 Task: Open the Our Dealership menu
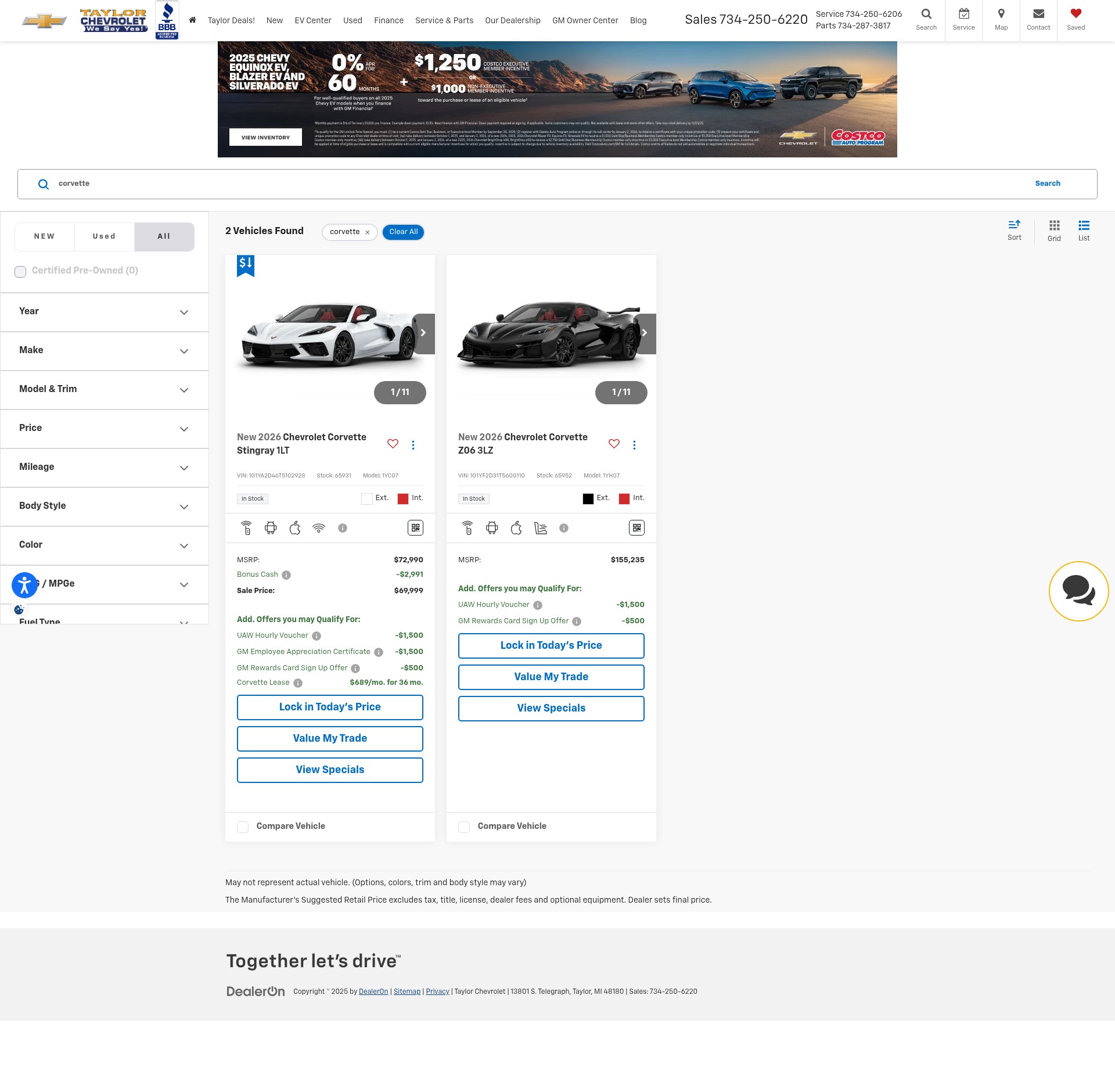click(513, 20)
